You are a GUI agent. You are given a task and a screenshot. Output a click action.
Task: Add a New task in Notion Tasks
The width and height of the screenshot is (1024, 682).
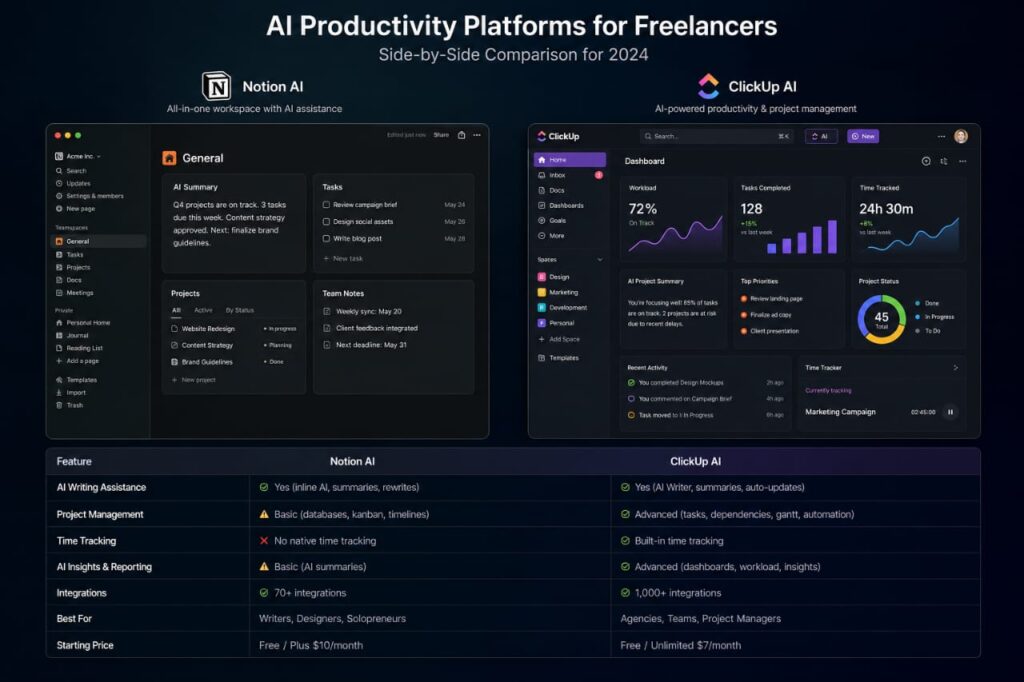343,259
